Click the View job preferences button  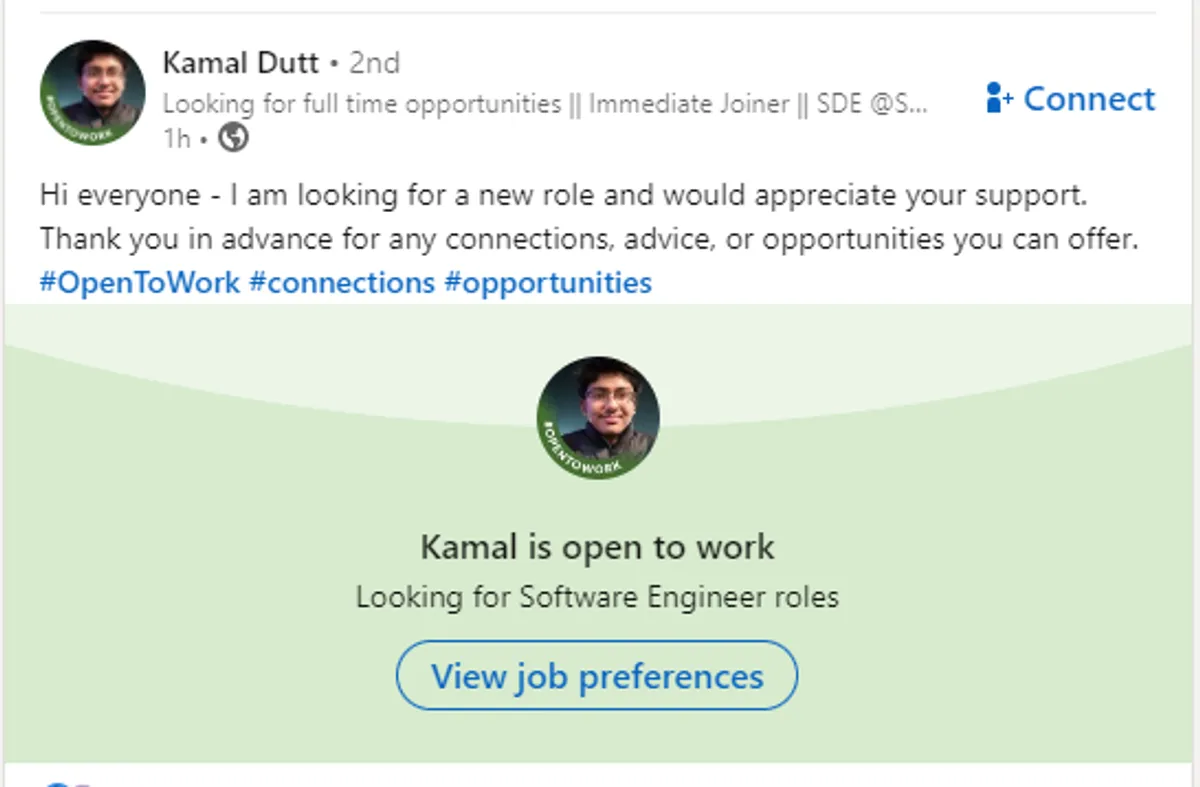(597, 676)
